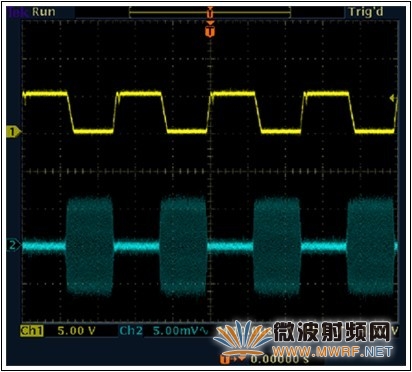Viewport: 412px width, 372px height.
Task: Toggle the Run acquisition status indicator
Action: (x=44, y=12)
